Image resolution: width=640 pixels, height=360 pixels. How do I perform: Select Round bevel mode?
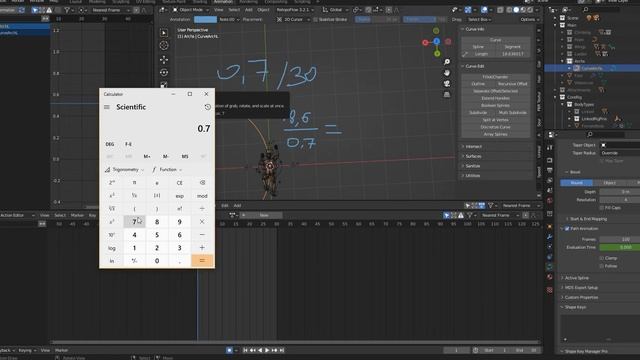[x=576, y=183]
